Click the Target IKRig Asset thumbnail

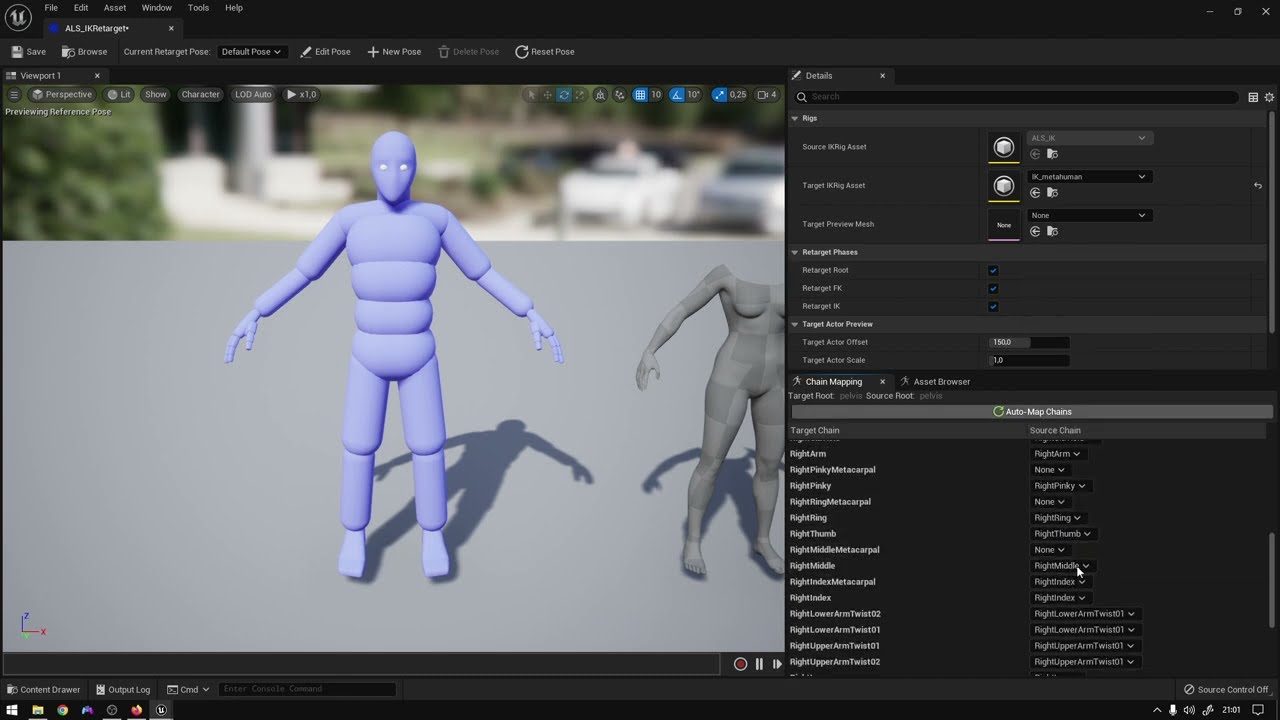(1004, 186)
